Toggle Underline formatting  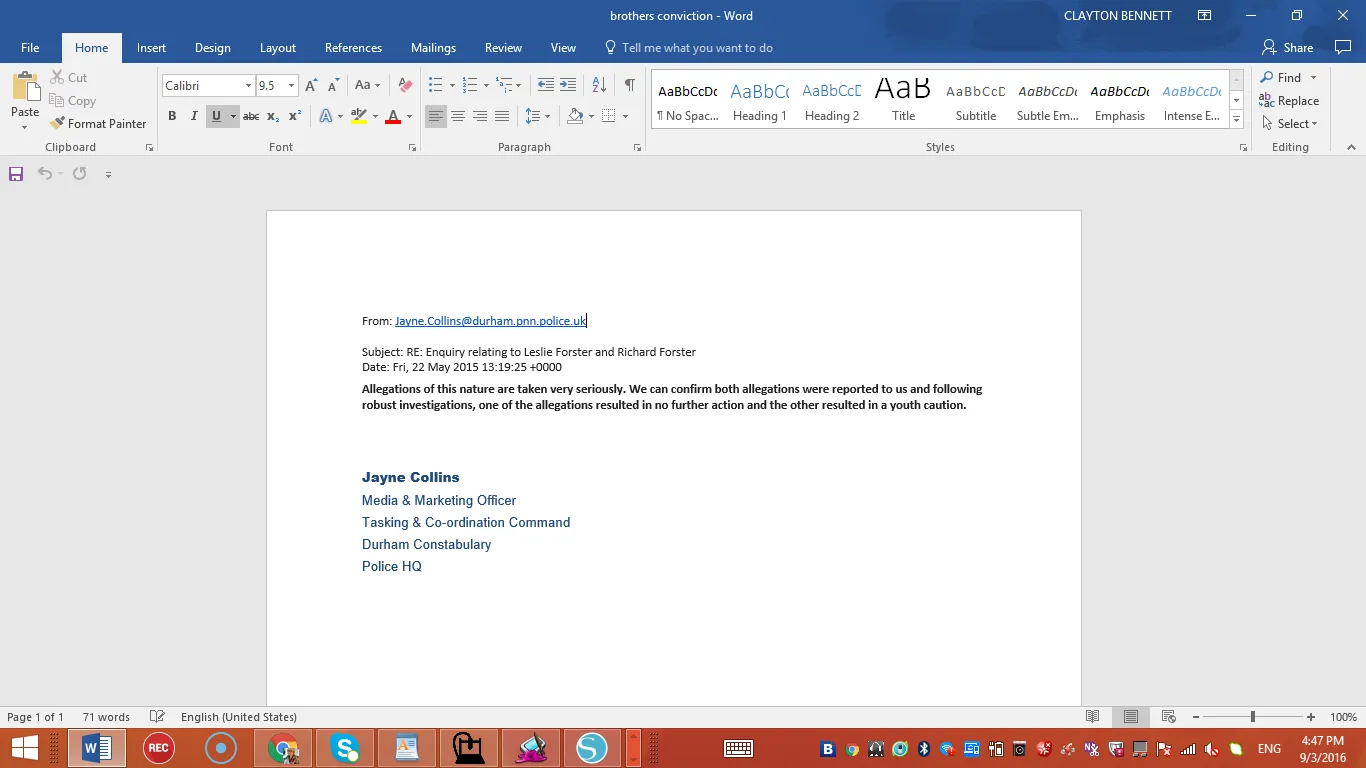pyautogui.click(x=216, y=116)
